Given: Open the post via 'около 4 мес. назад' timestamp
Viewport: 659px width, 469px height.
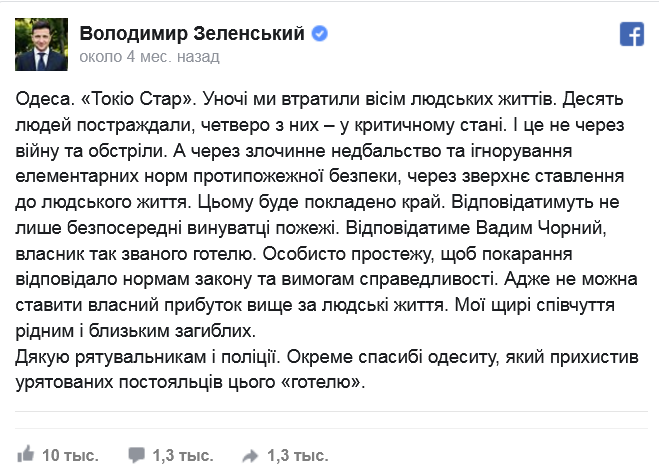Looking at the screenshot, I should (x=149, y=56).
